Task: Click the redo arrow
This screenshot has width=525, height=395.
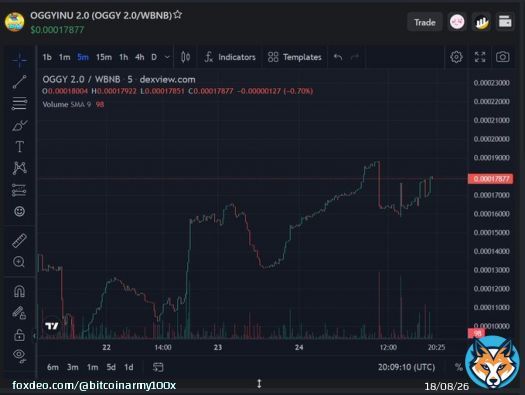Action: tap(355, 57)
